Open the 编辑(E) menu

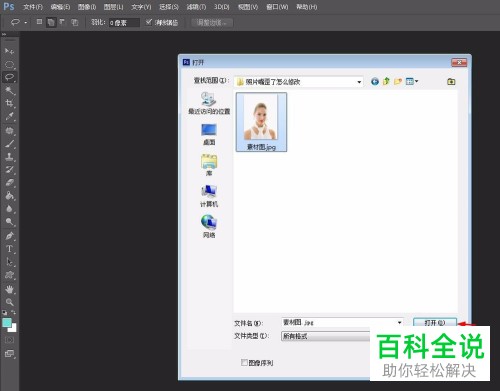click(x=60, y=7)
